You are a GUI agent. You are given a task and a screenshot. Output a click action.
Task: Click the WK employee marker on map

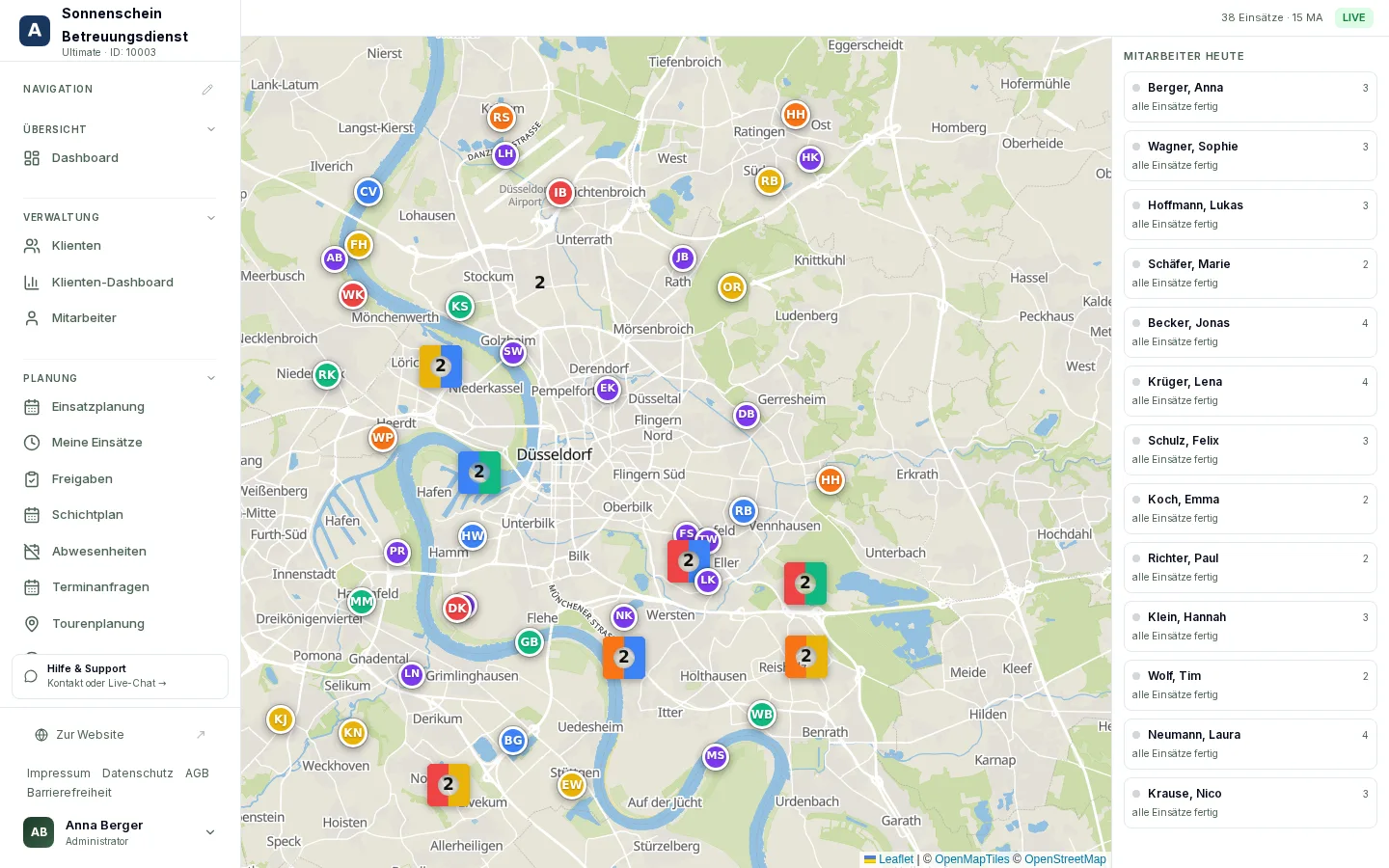pyautogui.click(x=353, y=295)
